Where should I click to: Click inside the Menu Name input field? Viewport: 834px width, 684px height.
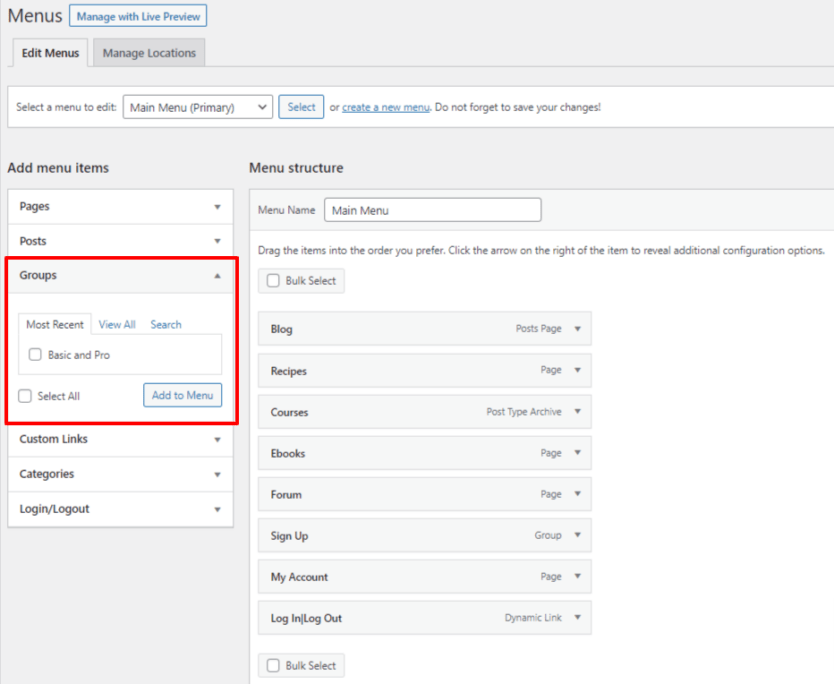(432, 210)
